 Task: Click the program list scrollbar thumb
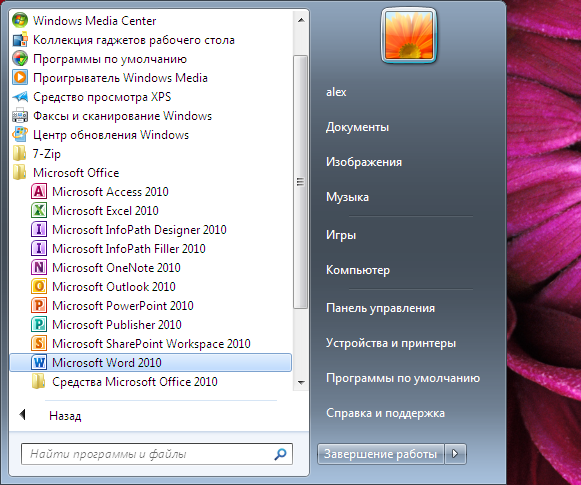[x=301, y=182]
